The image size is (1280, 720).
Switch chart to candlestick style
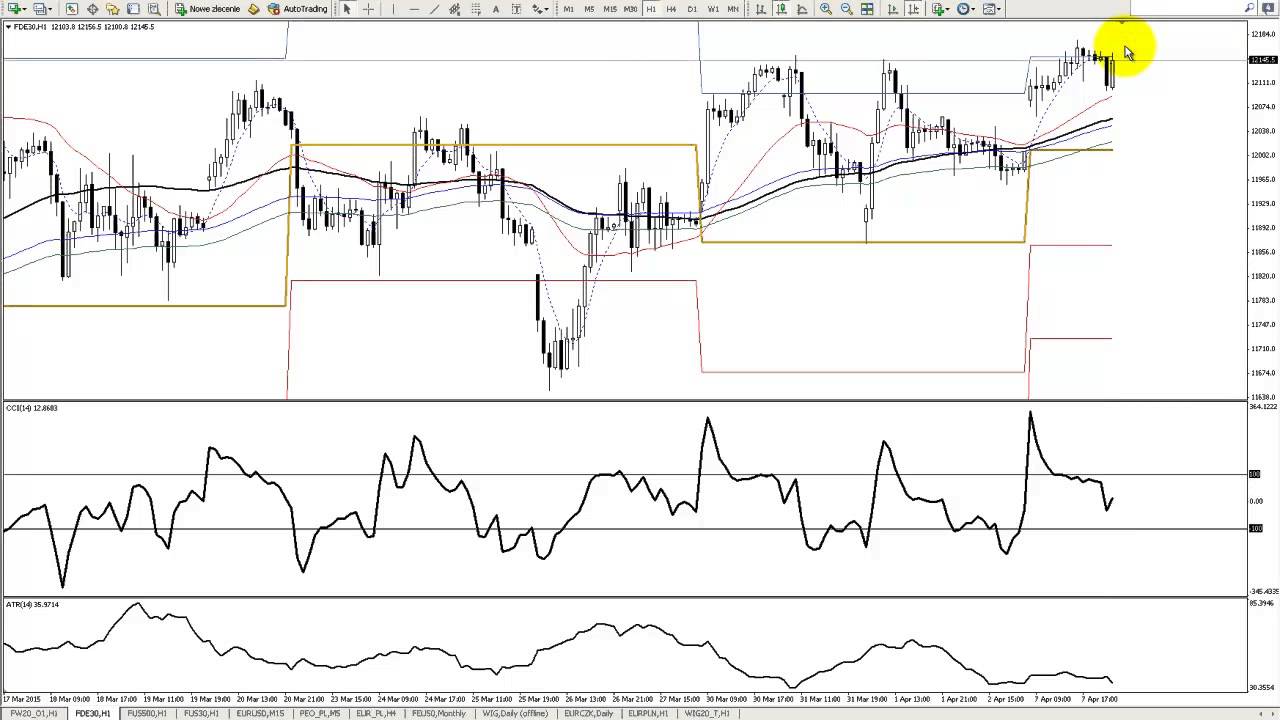[x=782, y=9]
